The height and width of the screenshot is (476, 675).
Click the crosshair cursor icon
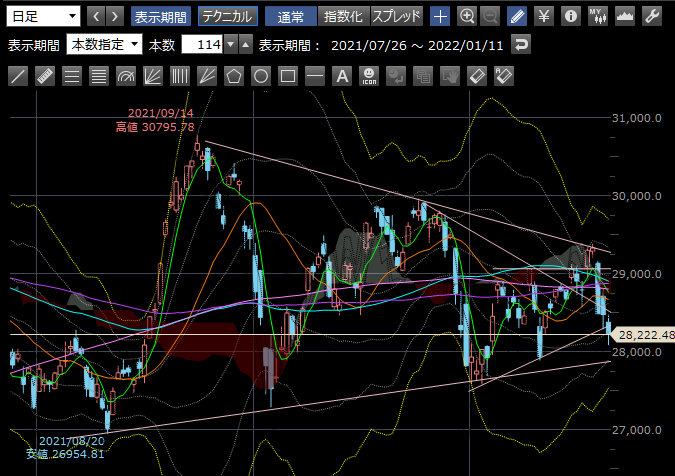[440, 16]
